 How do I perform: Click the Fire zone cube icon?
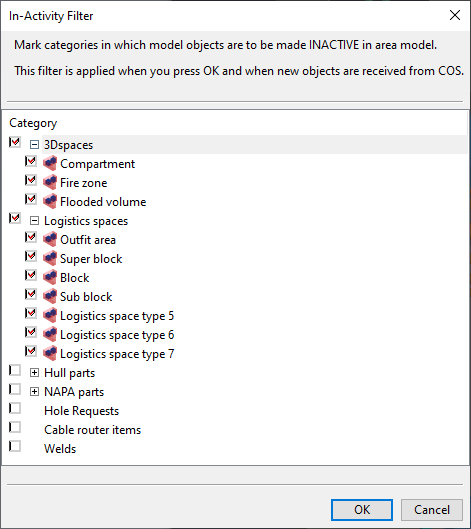[50, 183]
